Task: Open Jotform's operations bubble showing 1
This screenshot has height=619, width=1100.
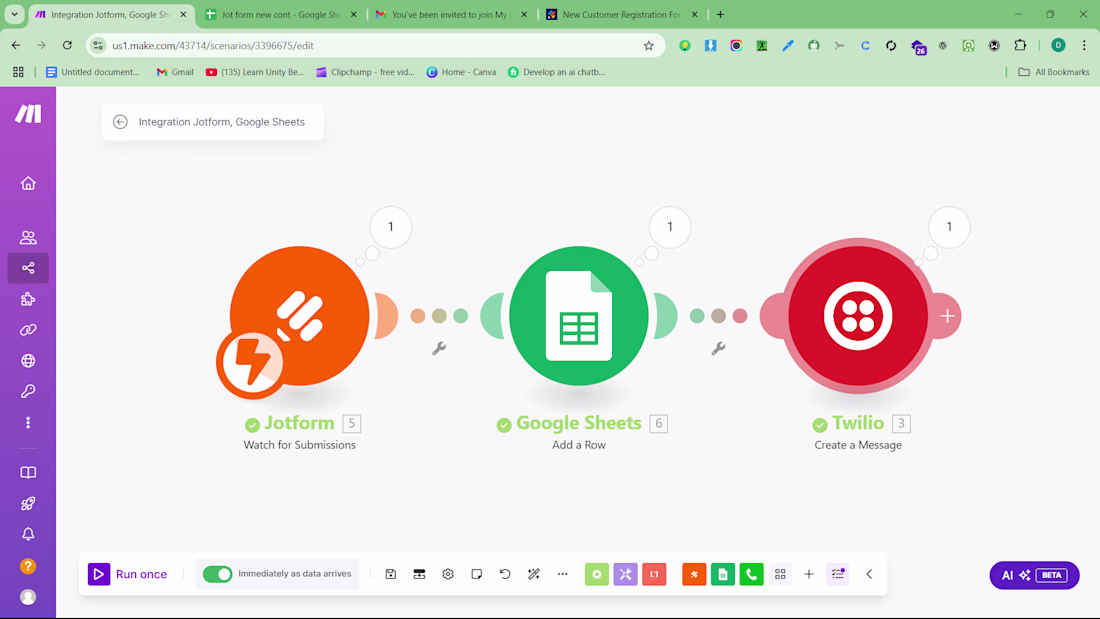Action: [391, 227]
